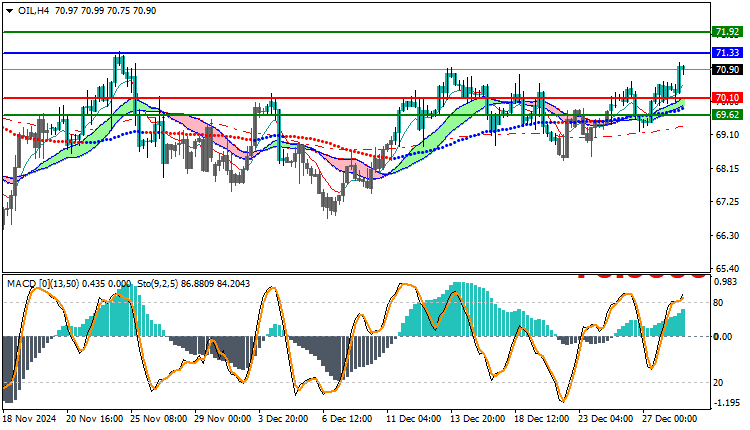Select the 3 Dec 20:00 time label
Screen dimensions: 750x430
[x=284, y=419]
